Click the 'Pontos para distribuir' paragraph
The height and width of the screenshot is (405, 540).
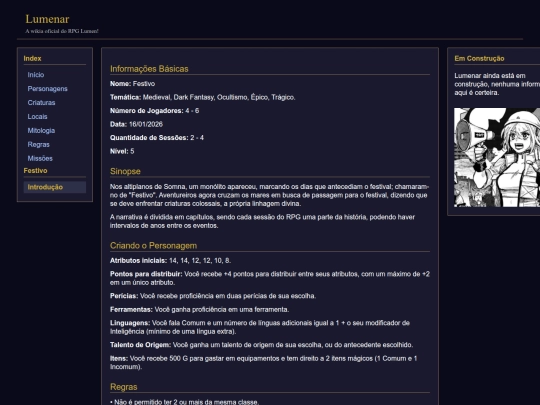270,278
